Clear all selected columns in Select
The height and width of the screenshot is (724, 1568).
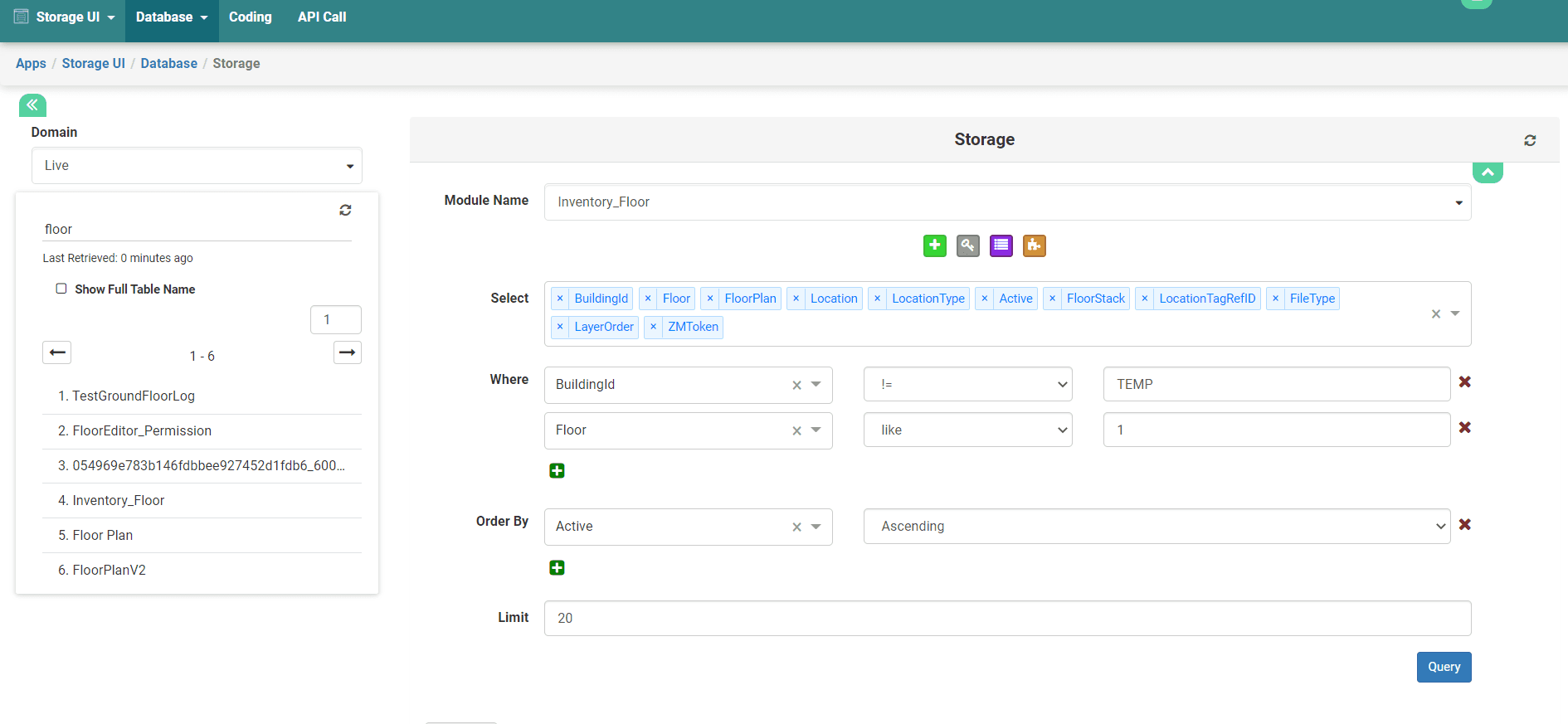1436,313
